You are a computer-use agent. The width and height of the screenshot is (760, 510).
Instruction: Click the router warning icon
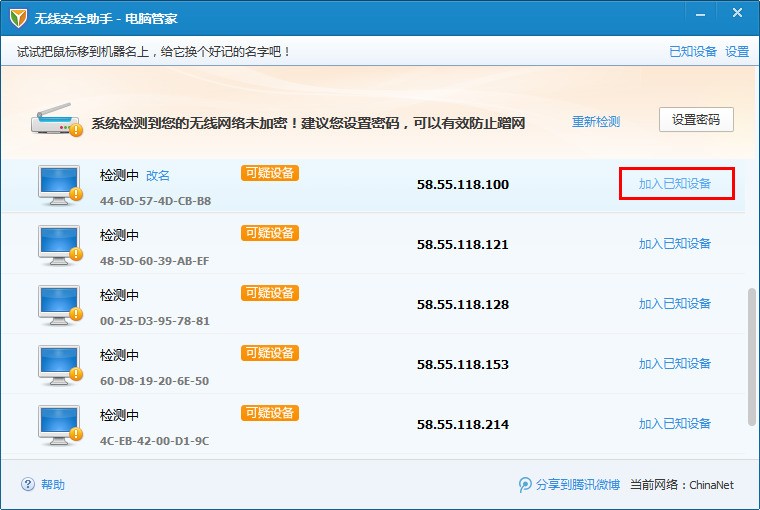pos(57,119)
